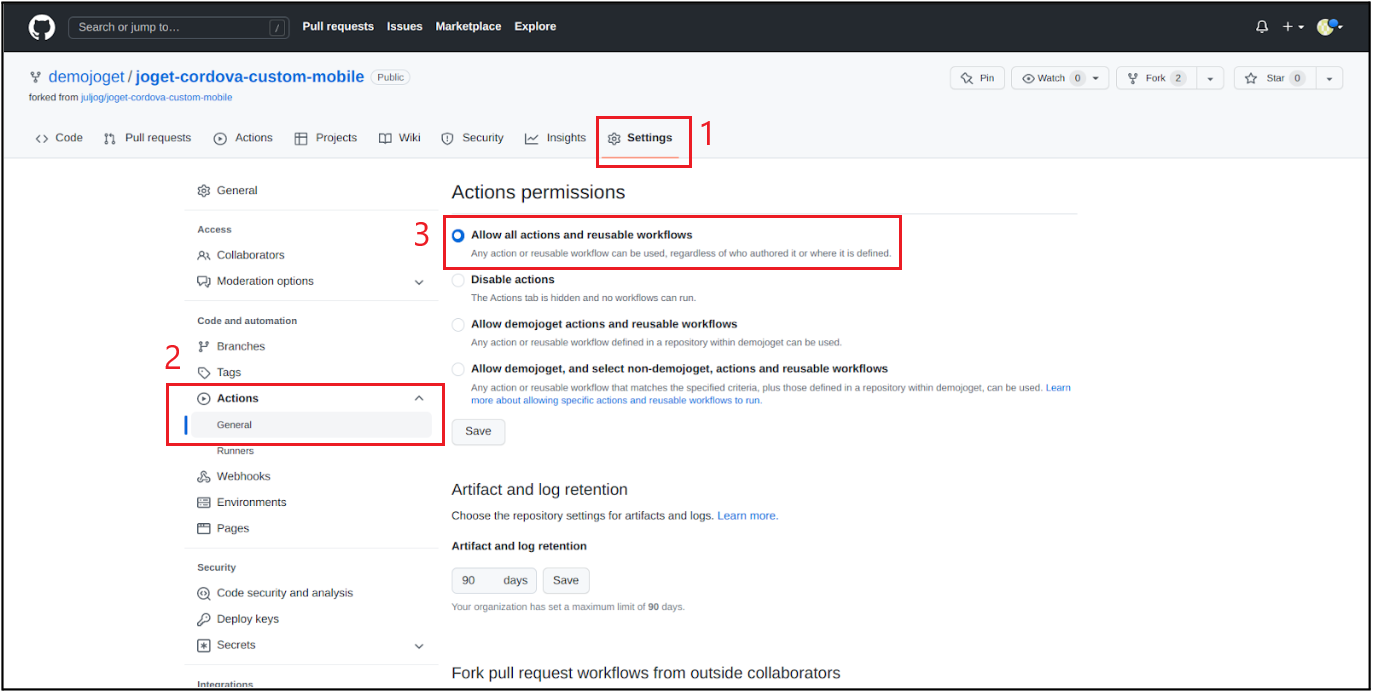Pin this repository with the Pin button
The image size is (1373, 693).
pos(977,78)
